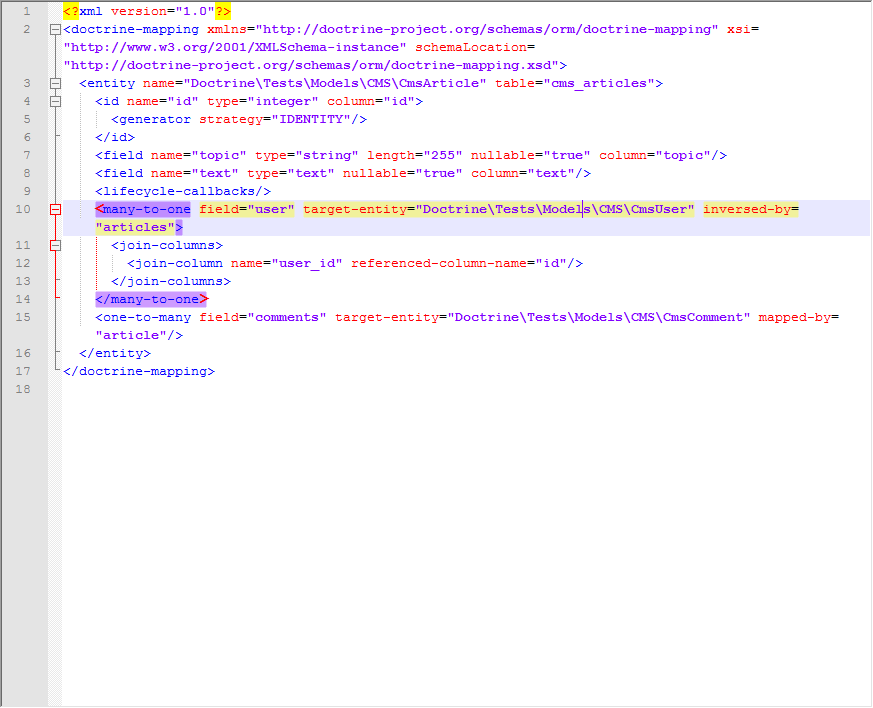Click the "article" value on wrapped line

pos(131,335)
